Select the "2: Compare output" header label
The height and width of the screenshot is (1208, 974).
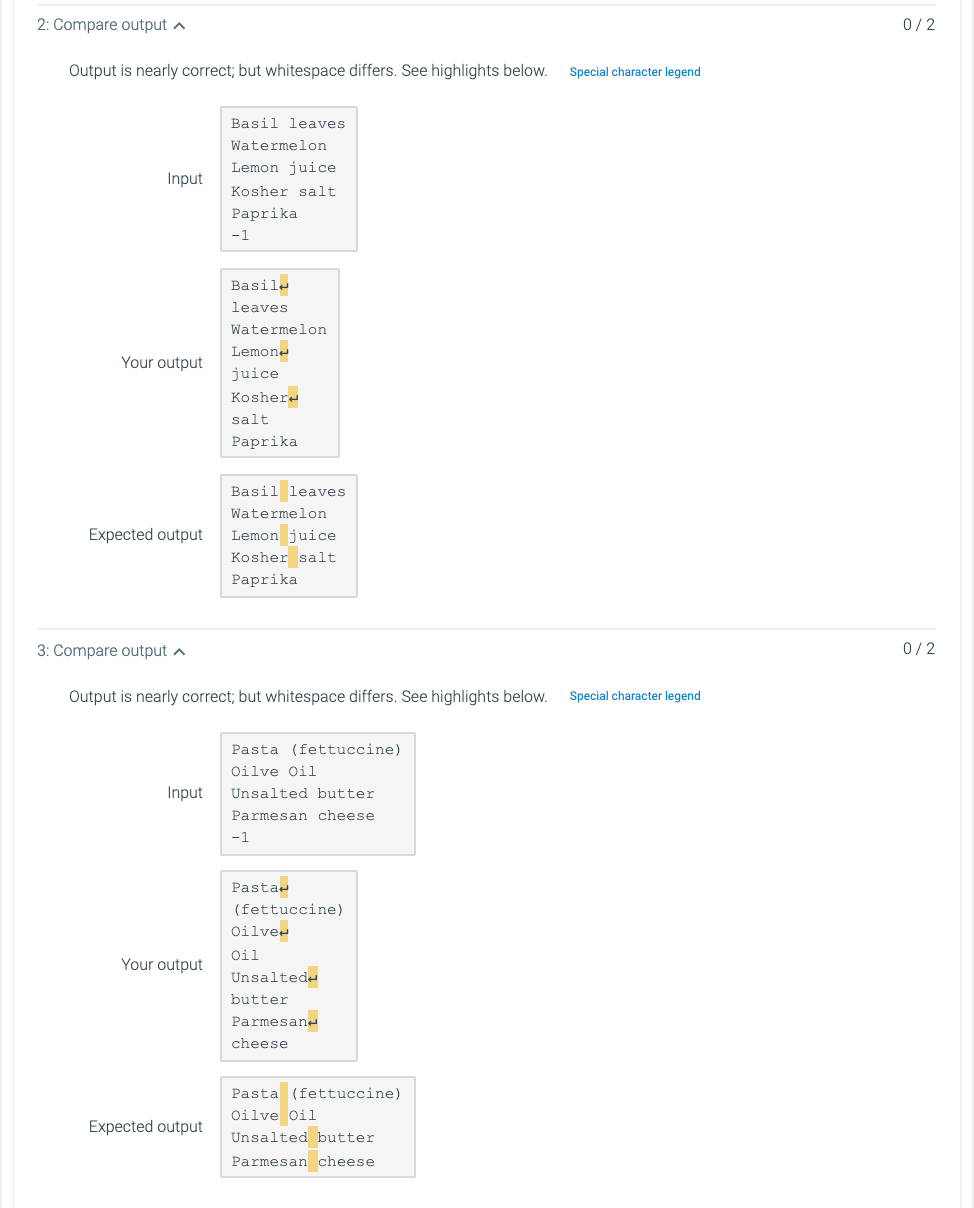(103, 24)
